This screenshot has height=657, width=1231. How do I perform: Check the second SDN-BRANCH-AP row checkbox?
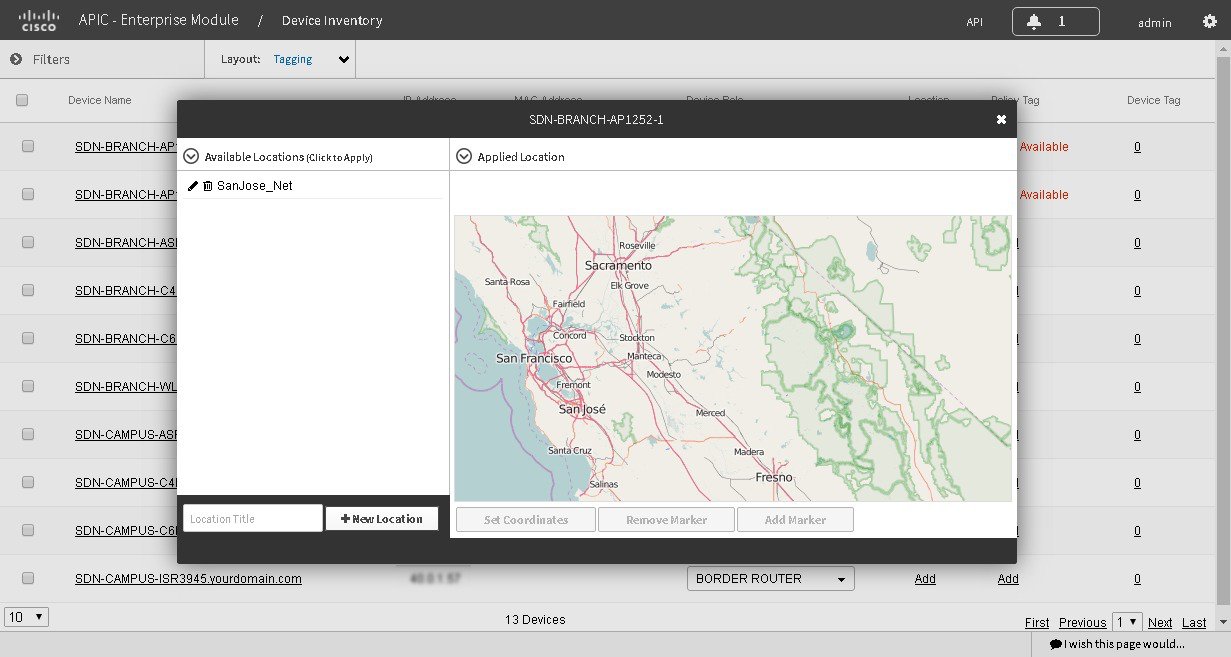[x=28, y=194]
